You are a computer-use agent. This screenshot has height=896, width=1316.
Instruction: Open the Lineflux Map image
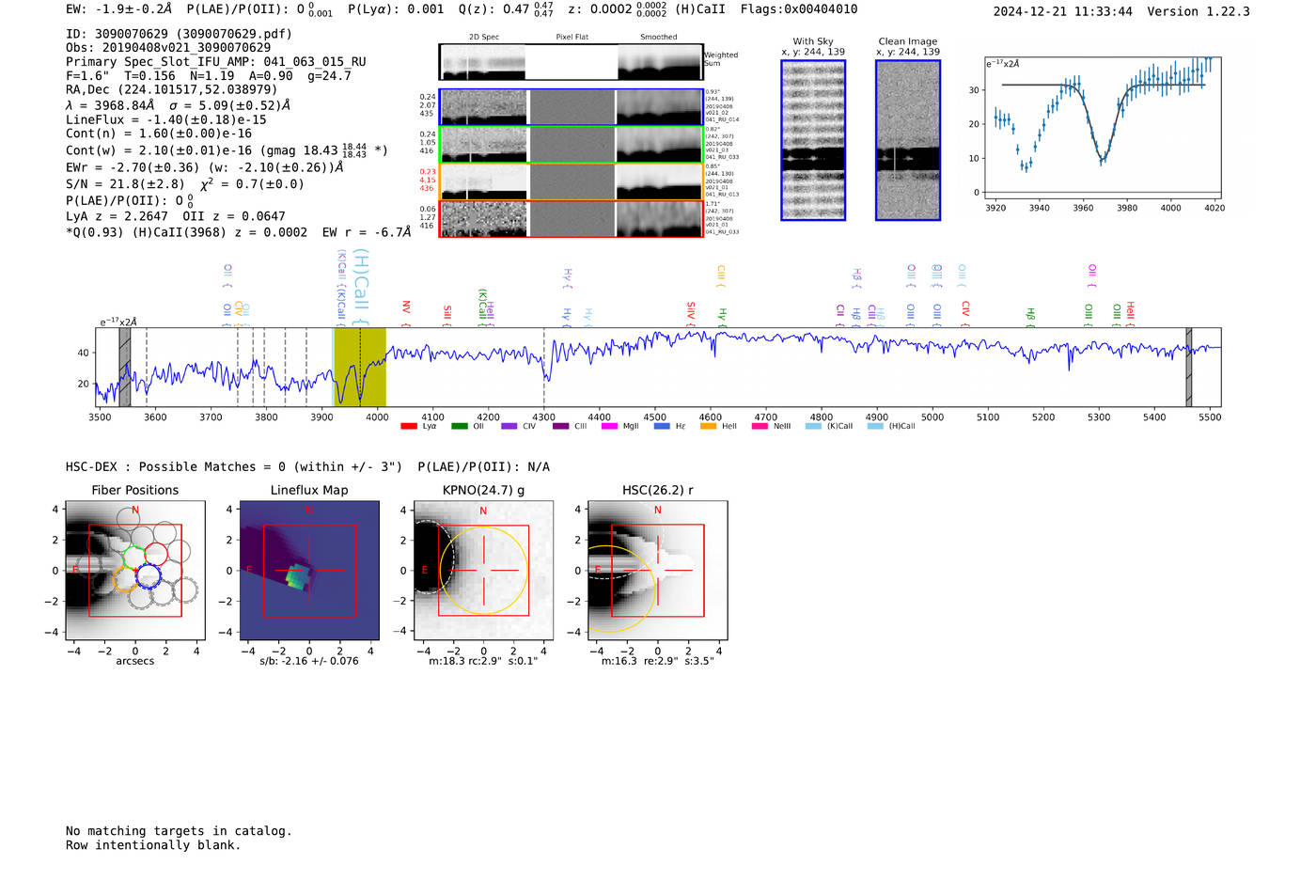tap(309, 571)
